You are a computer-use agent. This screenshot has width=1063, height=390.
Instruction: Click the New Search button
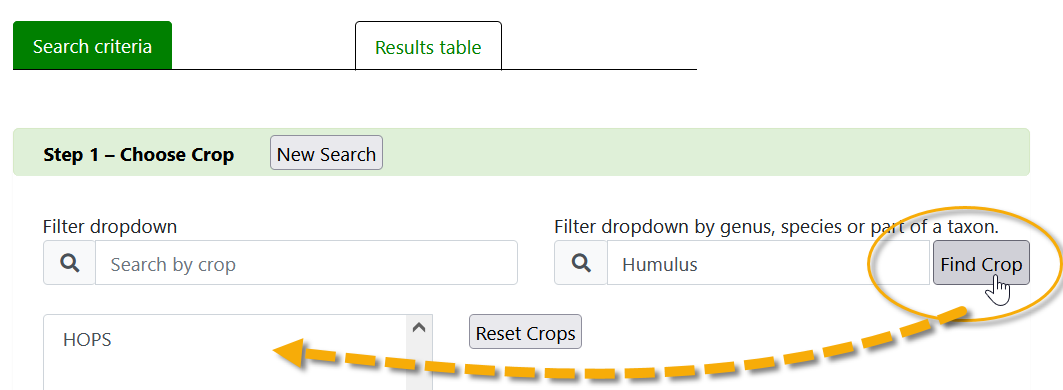[x=326, y=153]
